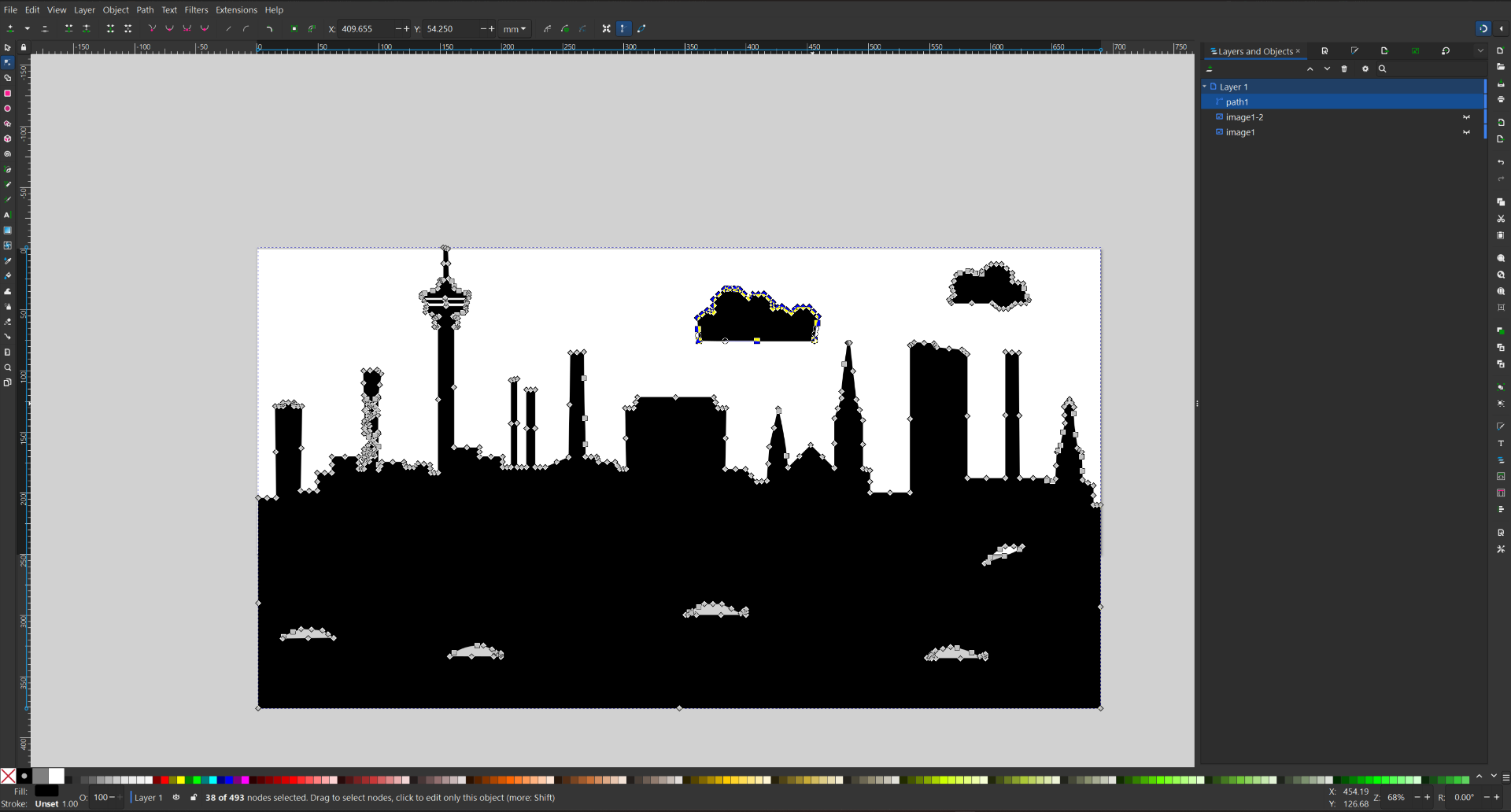The width and height of the screenshot is (1511, 812).
Task: Add a new layer with plus icon
Action: click(x=1210, y=69)
